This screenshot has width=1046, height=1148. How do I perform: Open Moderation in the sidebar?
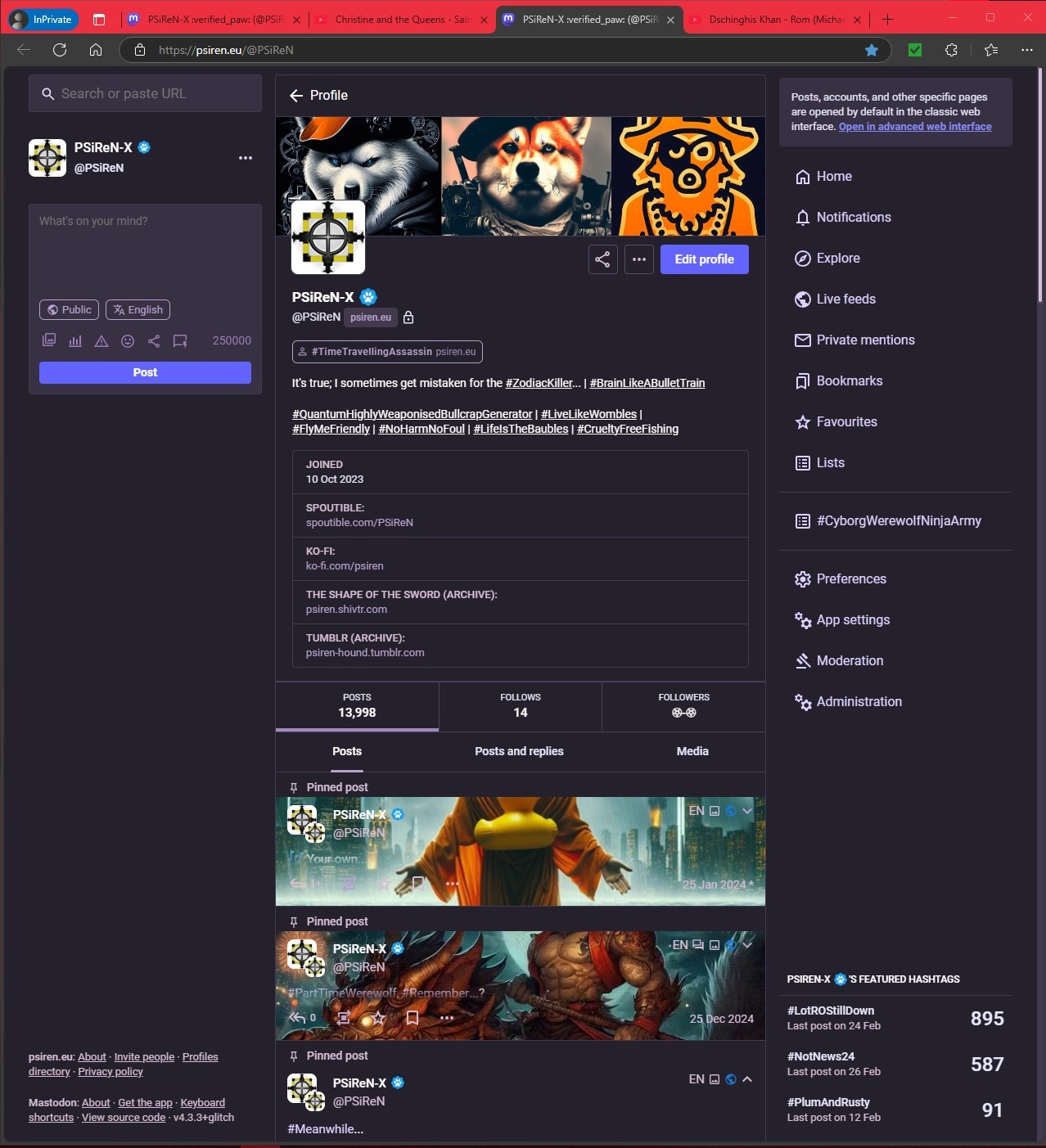pos(839,660)
